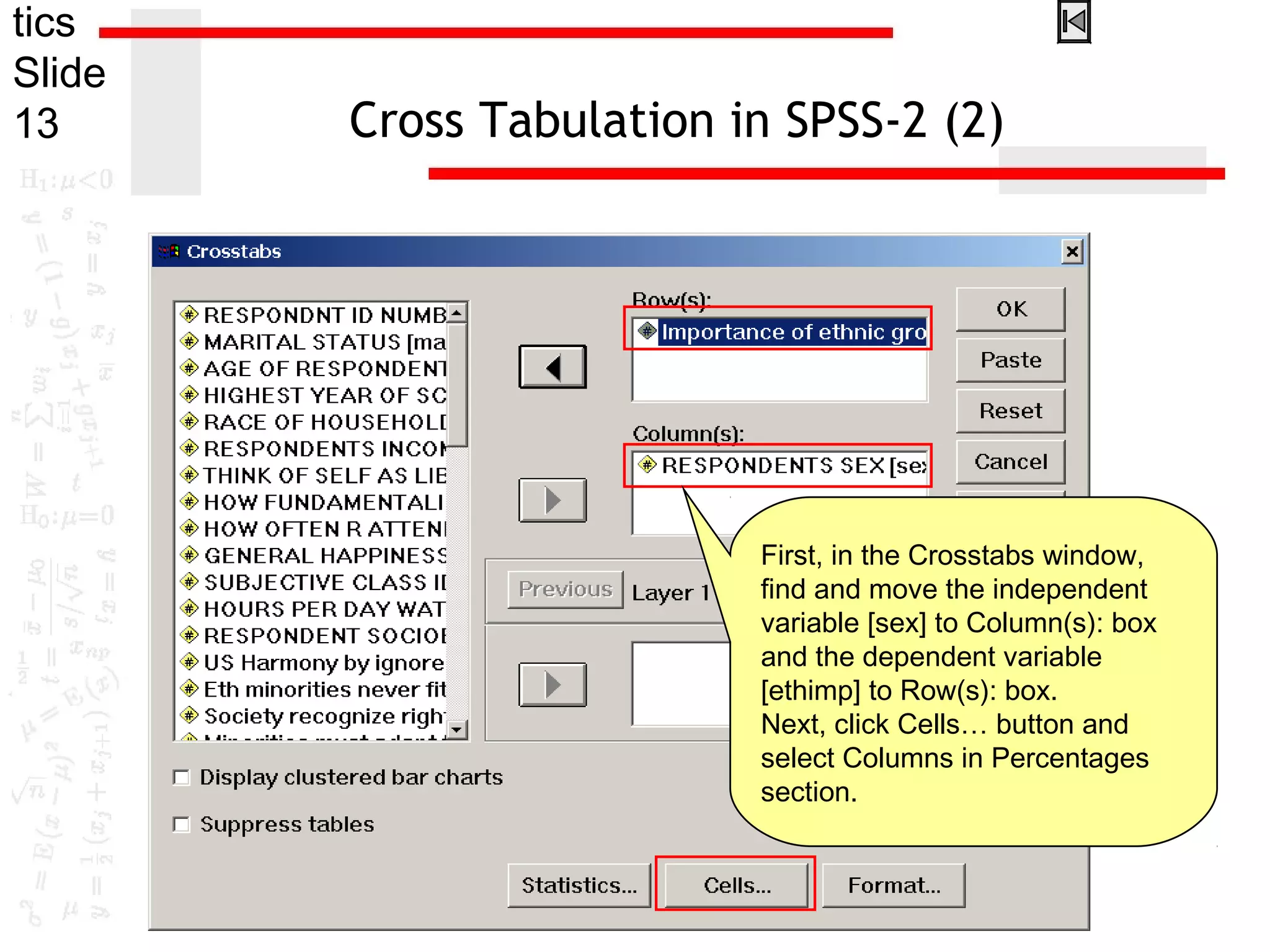Select US Harmony by ignore variable

[x=313, y=662]
